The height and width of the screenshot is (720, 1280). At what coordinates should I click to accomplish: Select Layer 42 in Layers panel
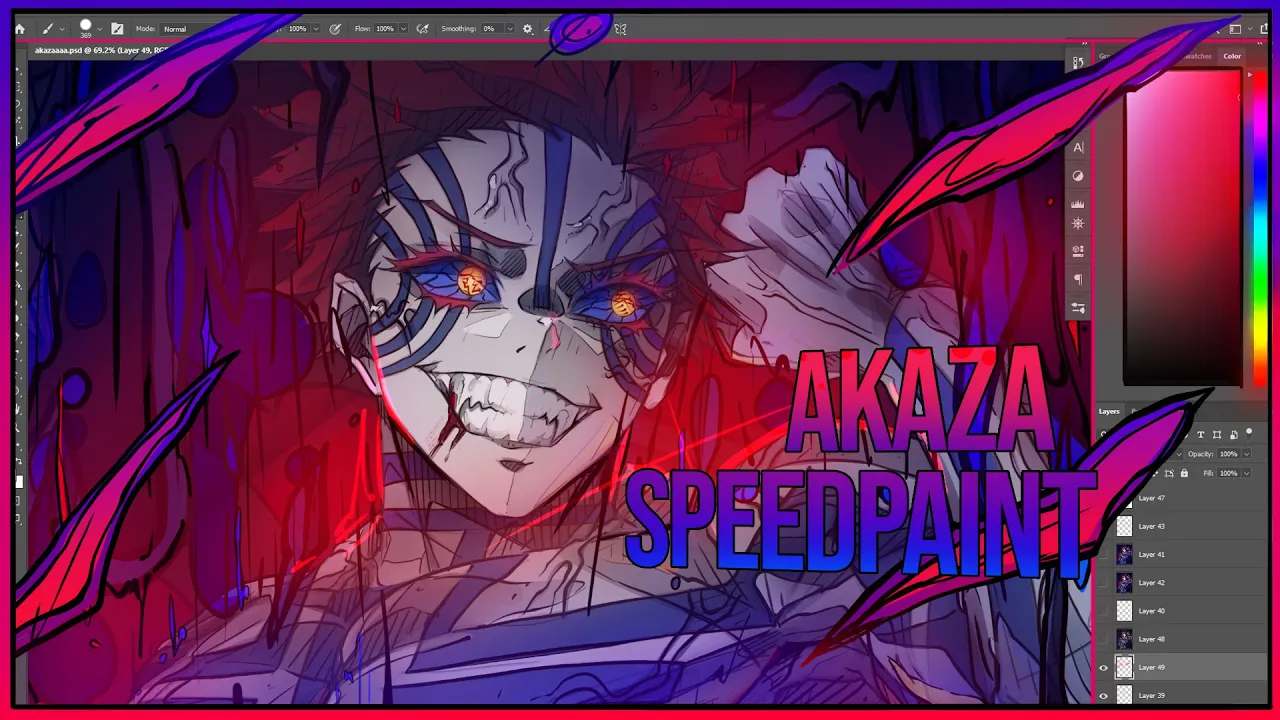coord(1182,582)
